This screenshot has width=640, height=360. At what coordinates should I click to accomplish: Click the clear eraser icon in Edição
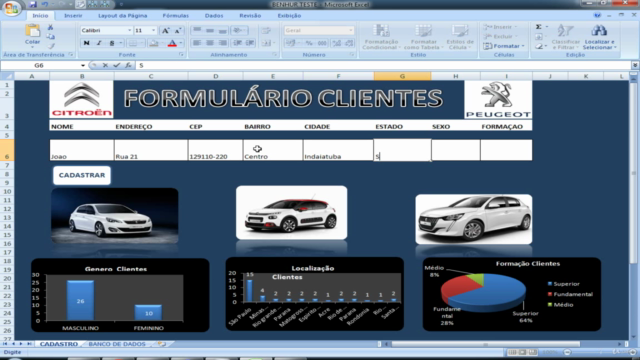539,47
